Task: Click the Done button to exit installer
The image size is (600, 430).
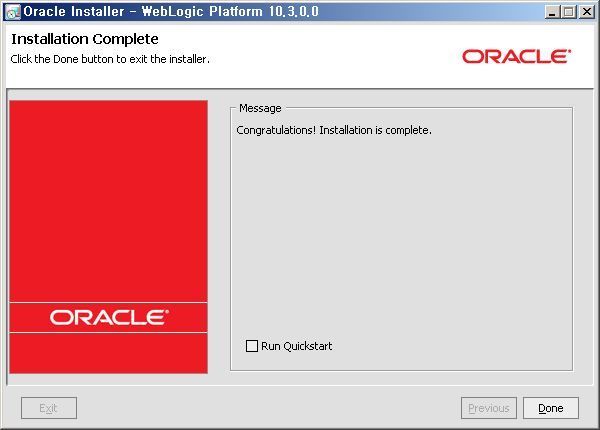Action: [x=551, y=408]
